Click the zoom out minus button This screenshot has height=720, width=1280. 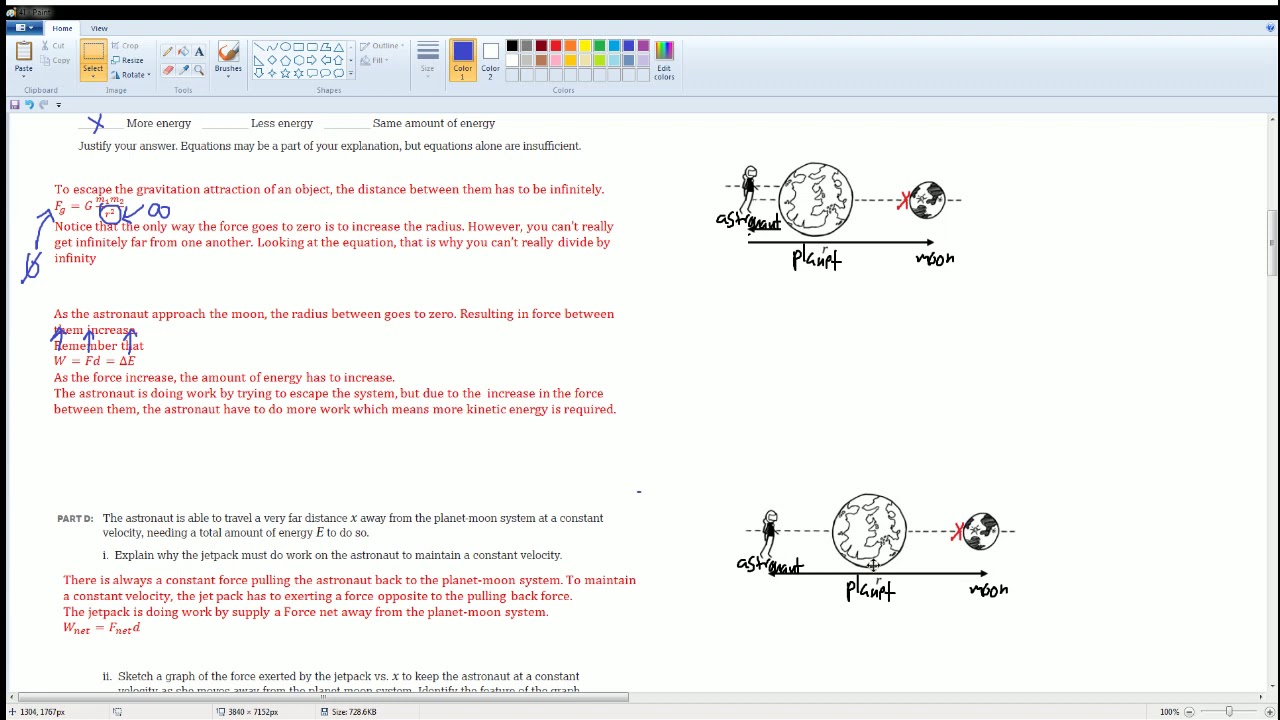click(x=1189, y=711)
